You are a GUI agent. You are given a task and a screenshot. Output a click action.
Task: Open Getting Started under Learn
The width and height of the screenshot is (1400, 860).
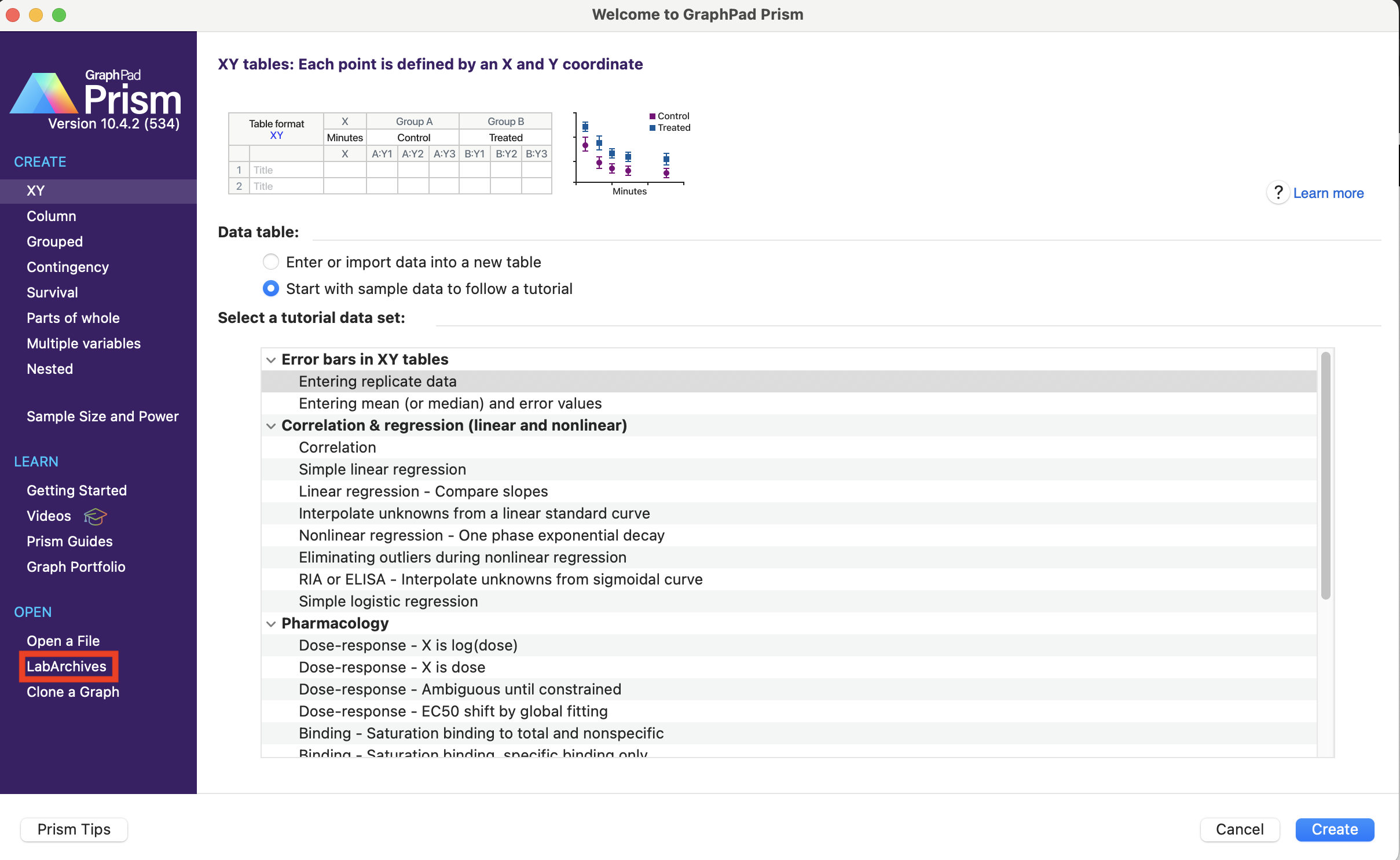point(76,490)
